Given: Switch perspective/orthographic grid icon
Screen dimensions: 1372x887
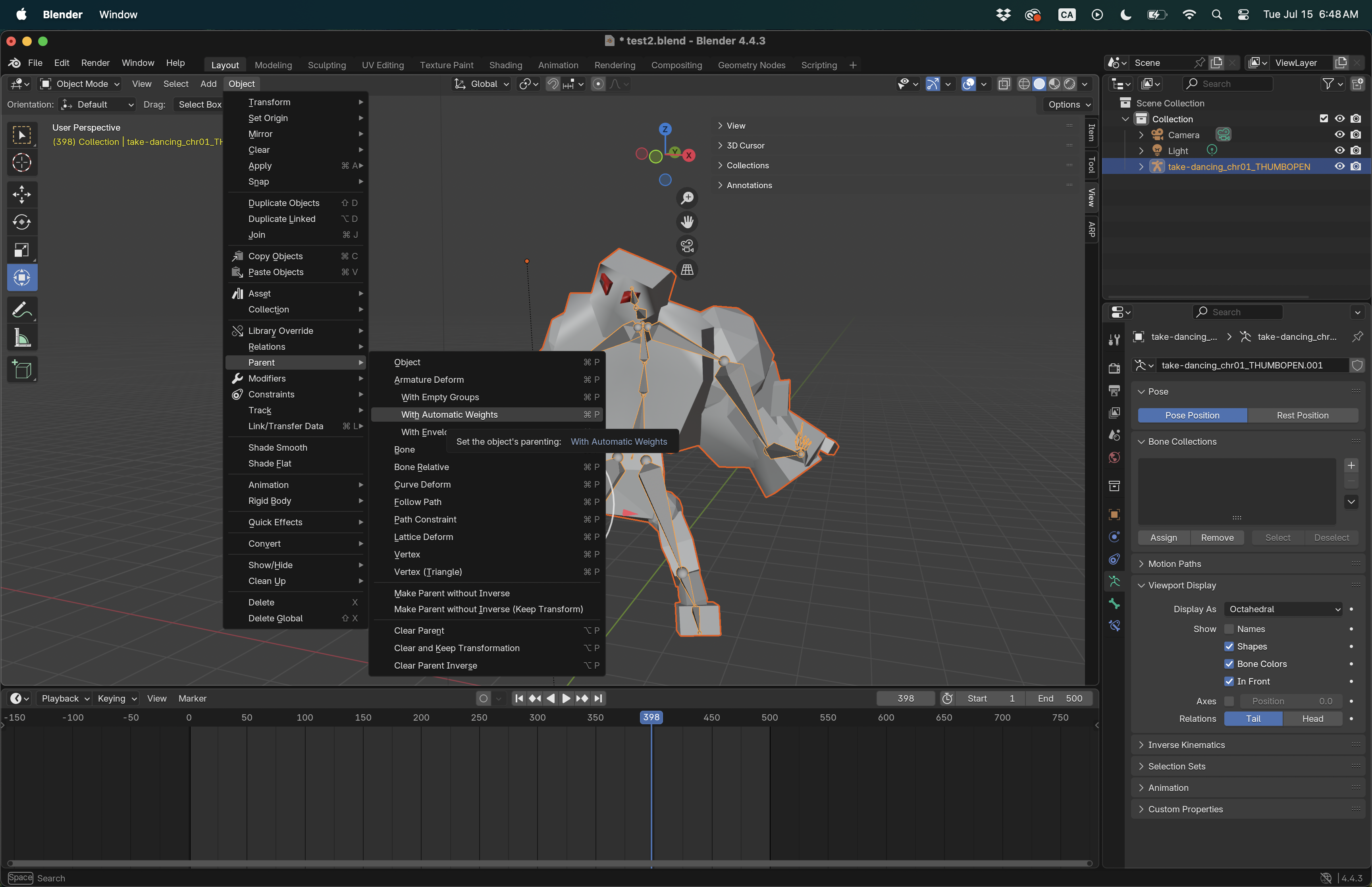Looking at the screenshot, I should click(688, 270).
